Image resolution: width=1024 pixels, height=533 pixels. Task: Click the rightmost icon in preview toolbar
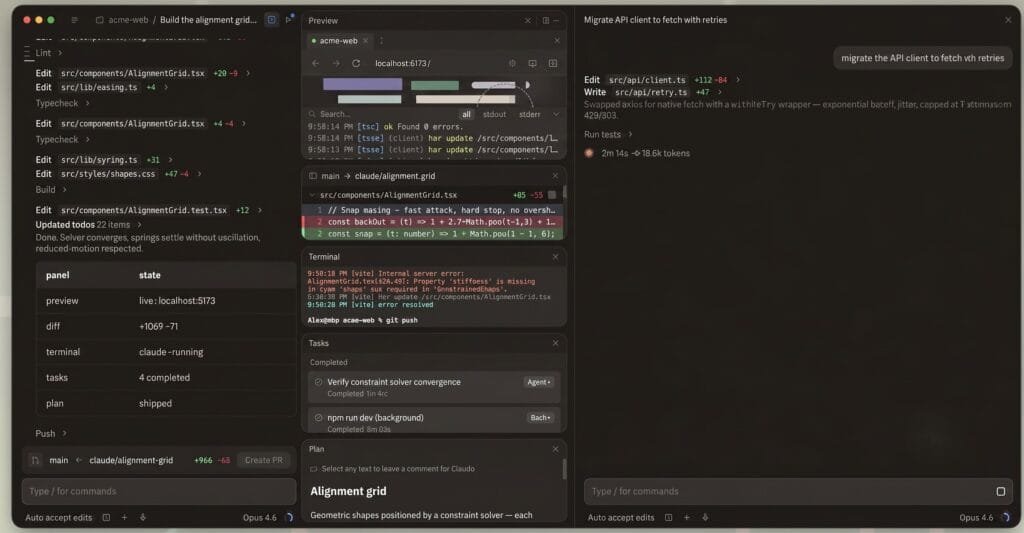click(x=552, y=63)
